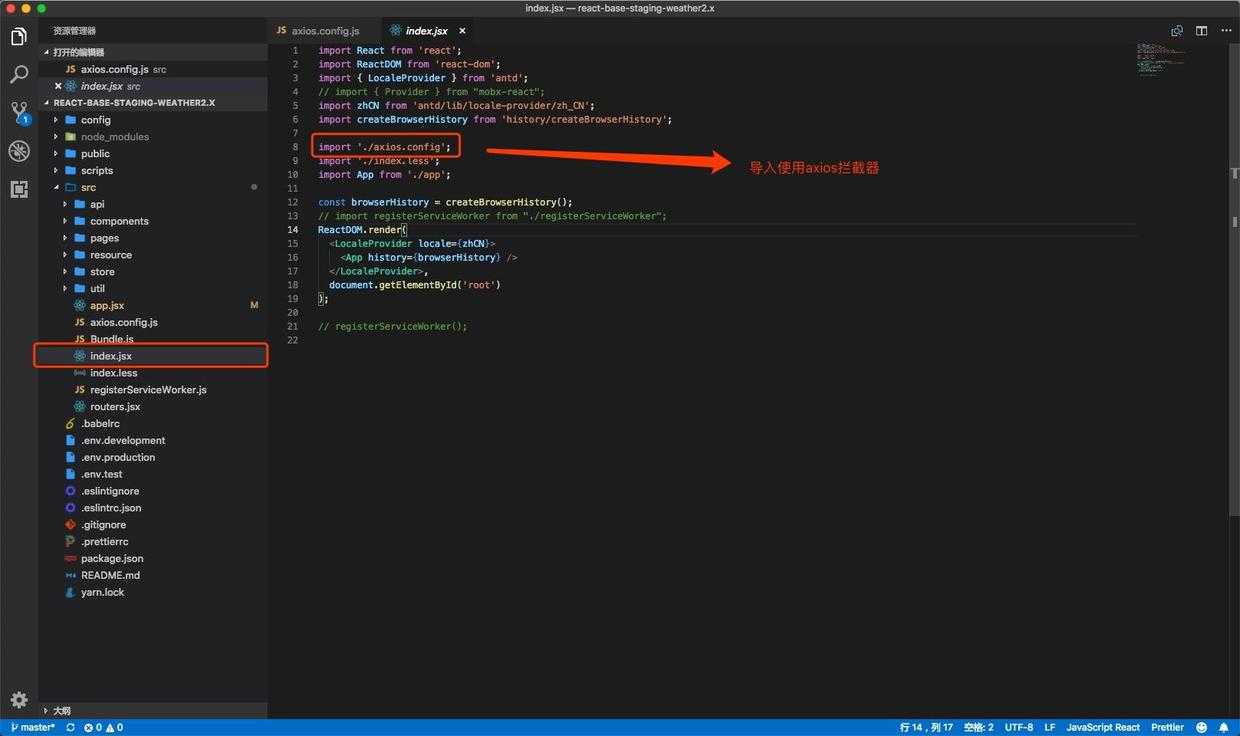Expand the node_modules folder
1240x736 pixels.
pos(114,137)
